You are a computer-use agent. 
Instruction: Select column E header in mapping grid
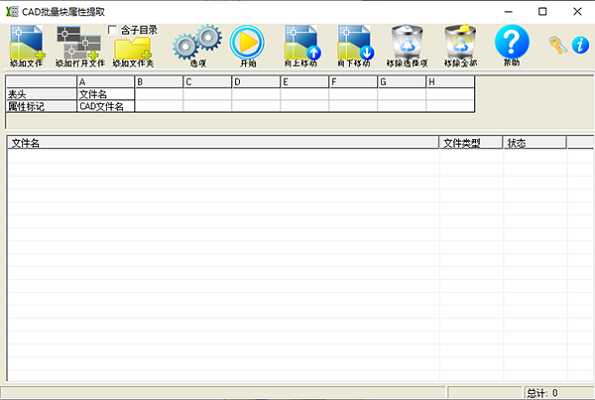(305, 82)
